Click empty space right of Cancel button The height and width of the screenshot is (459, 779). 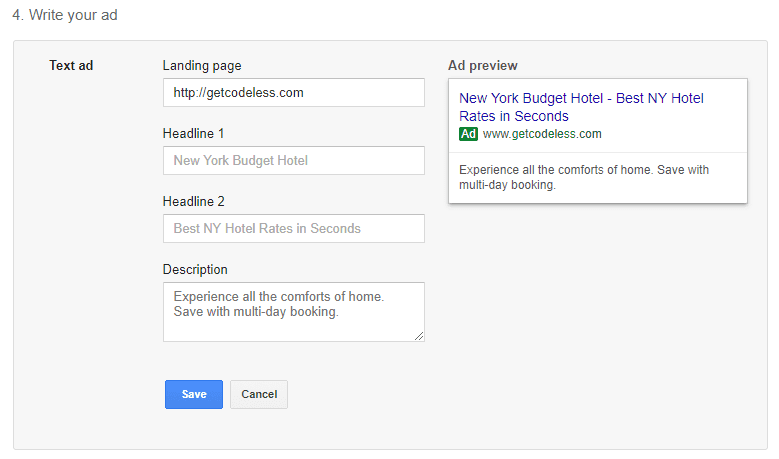click(400, 394)
